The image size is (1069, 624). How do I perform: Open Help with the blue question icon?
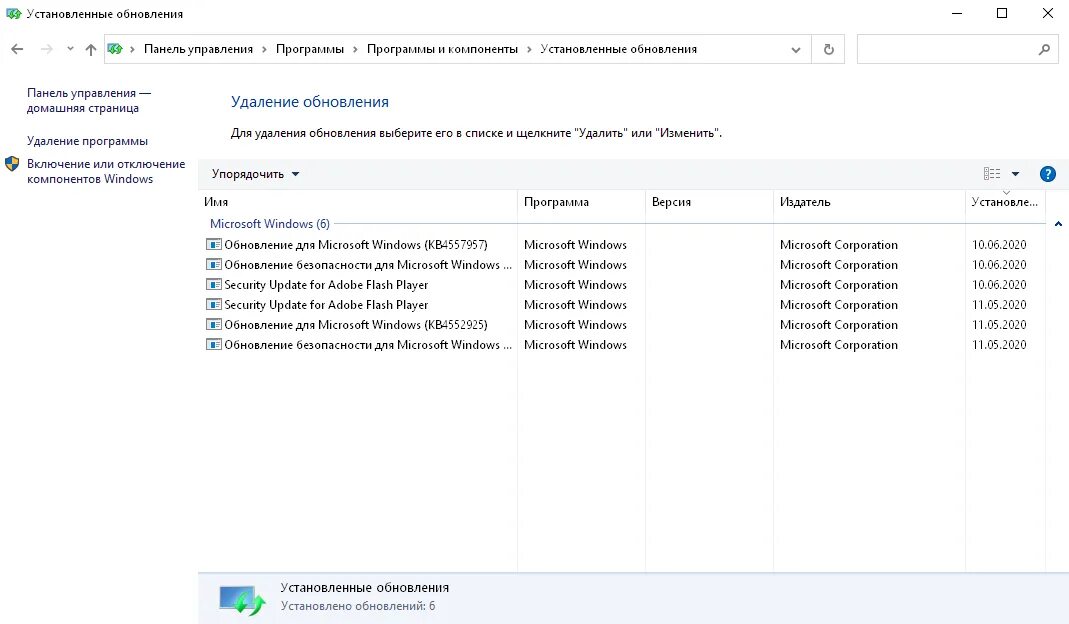[1048, 174]
